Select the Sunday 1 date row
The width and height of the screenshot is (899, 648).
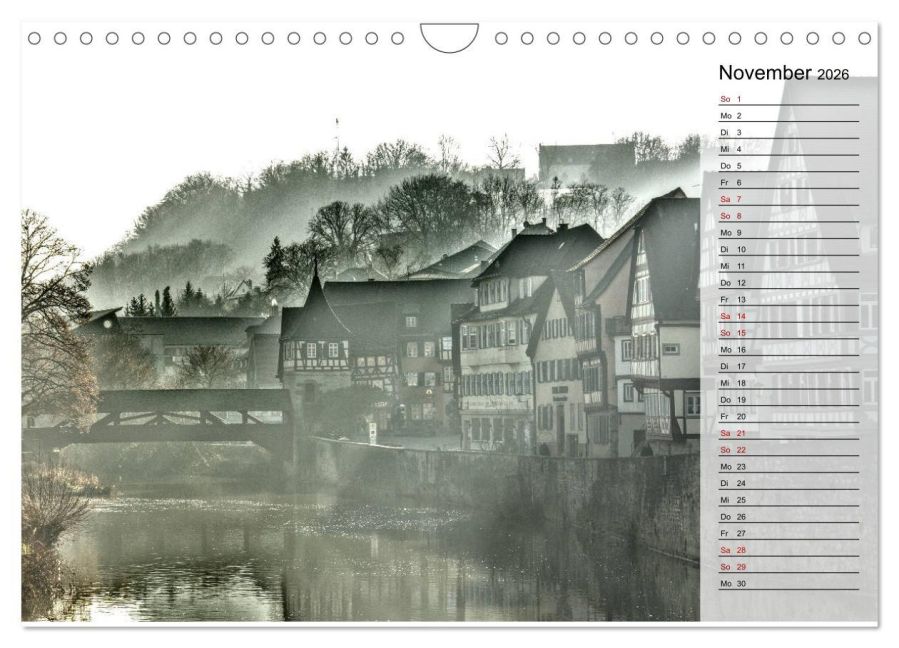789,99
